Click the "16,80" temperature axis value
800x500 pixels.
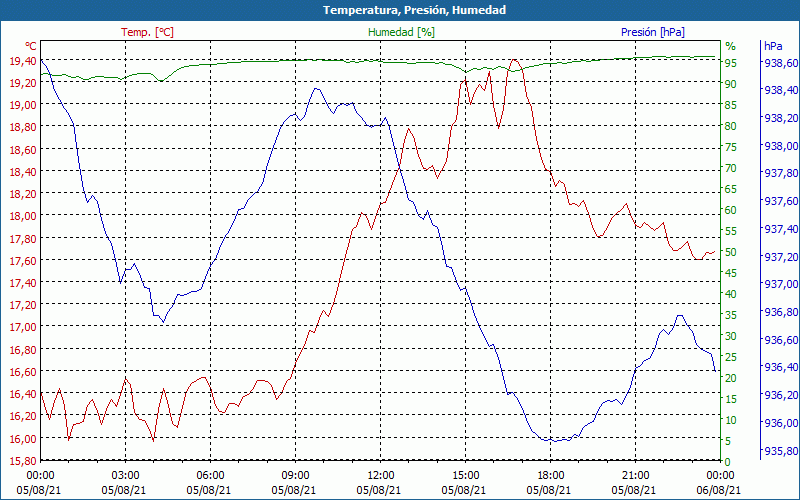pyautogui.click(x=22, y=349)
